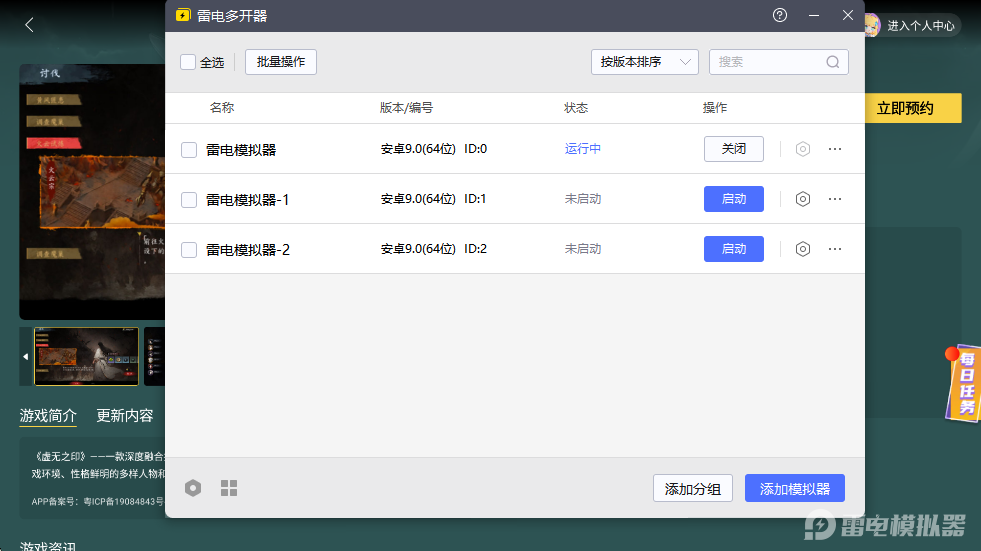
Task: Go back with arrow in background window
Action: 29,25
